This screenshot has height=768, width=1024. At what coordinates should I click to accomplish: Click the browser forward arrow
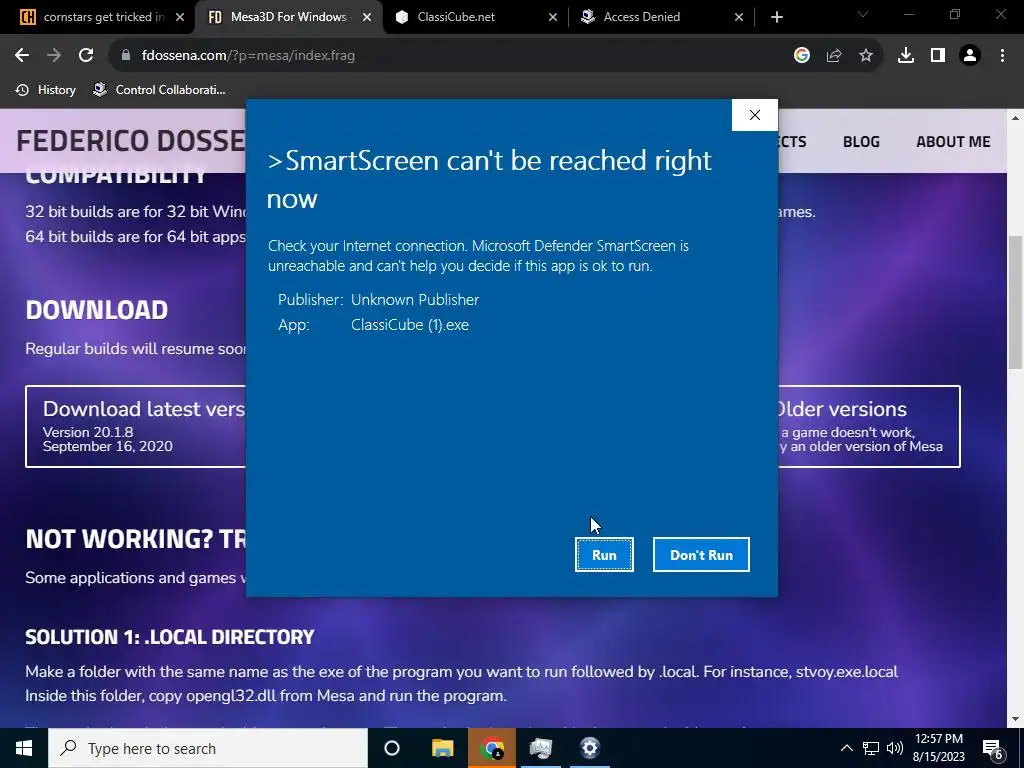pyautogui.click(x=54, y=56)
